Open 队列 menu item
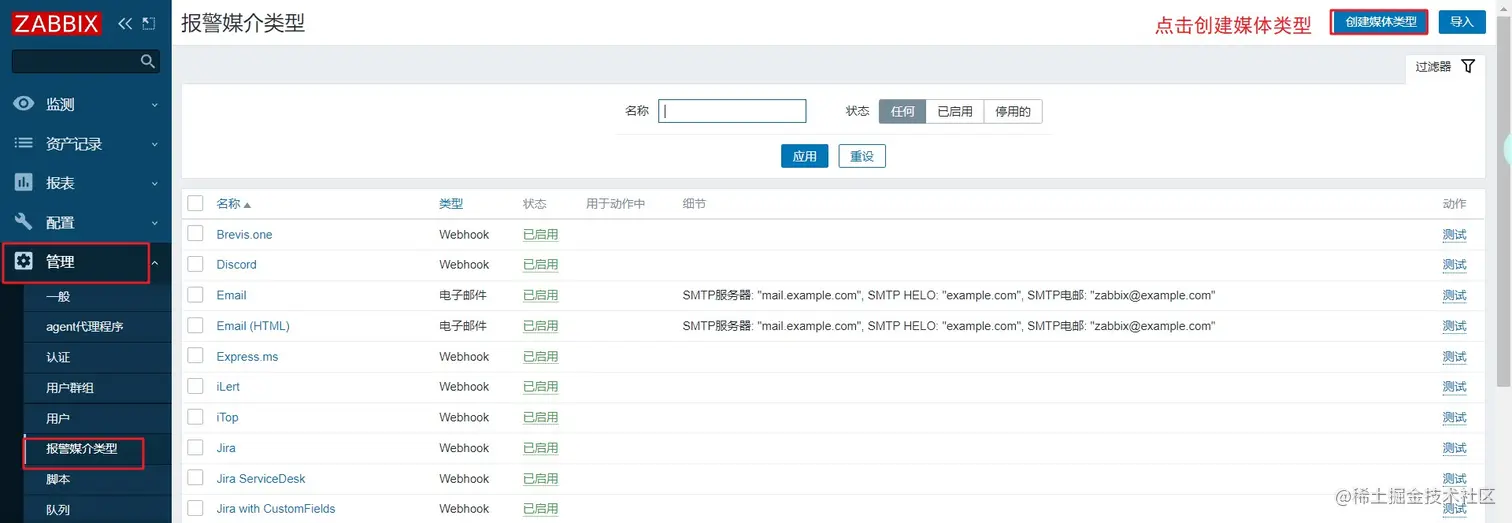1512x523 pixels. click(x=58, y=509)
